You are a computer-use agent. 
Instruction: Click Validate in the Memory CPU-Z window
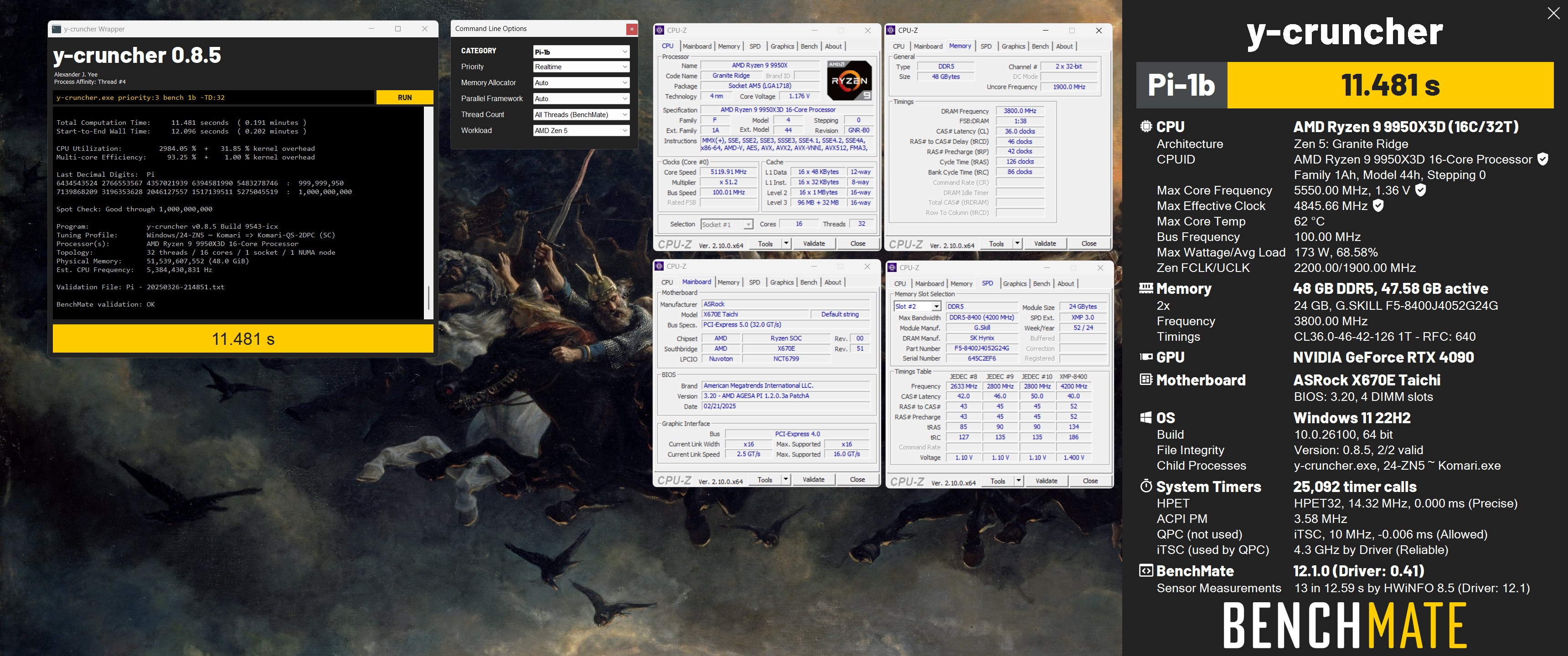1045,243
